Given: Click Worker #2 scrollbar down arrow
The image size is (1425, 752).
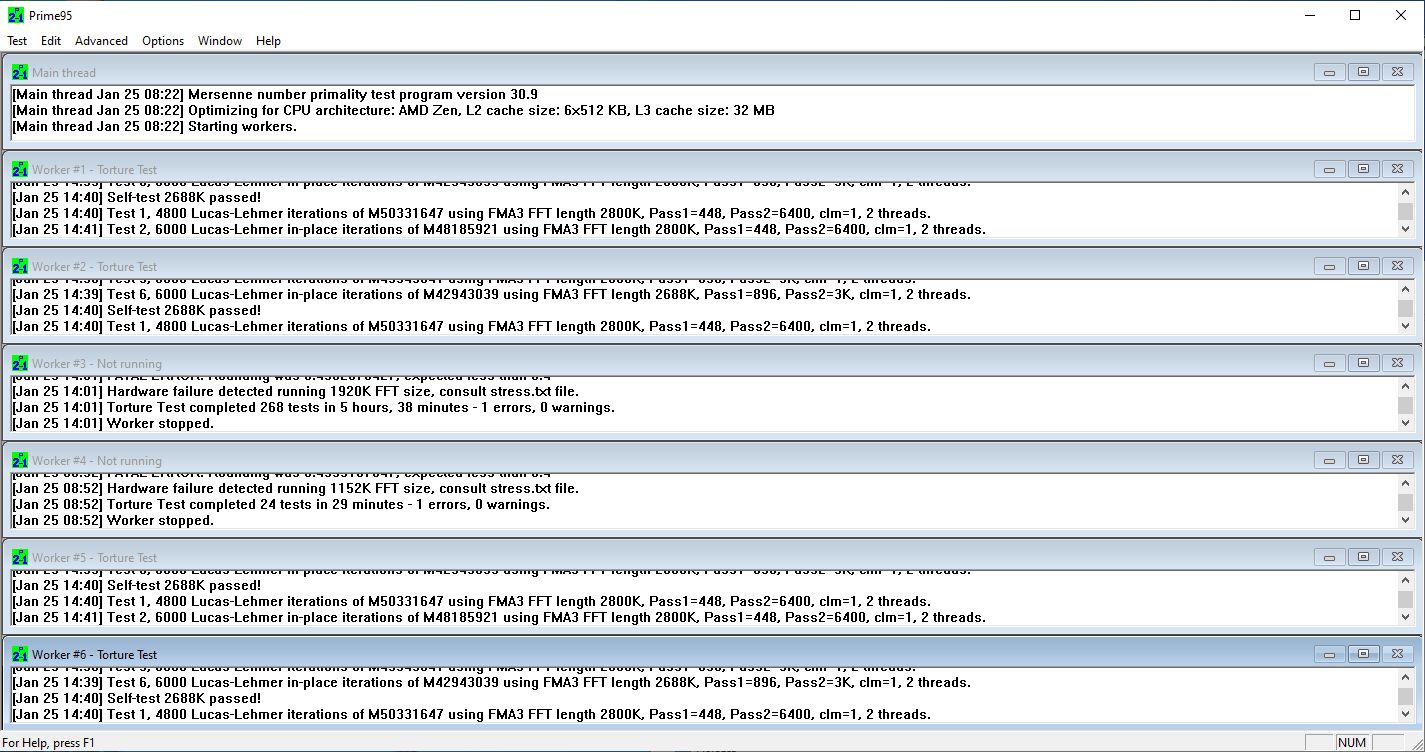Looking at the screenshot, I should (x=1406, y=326).
